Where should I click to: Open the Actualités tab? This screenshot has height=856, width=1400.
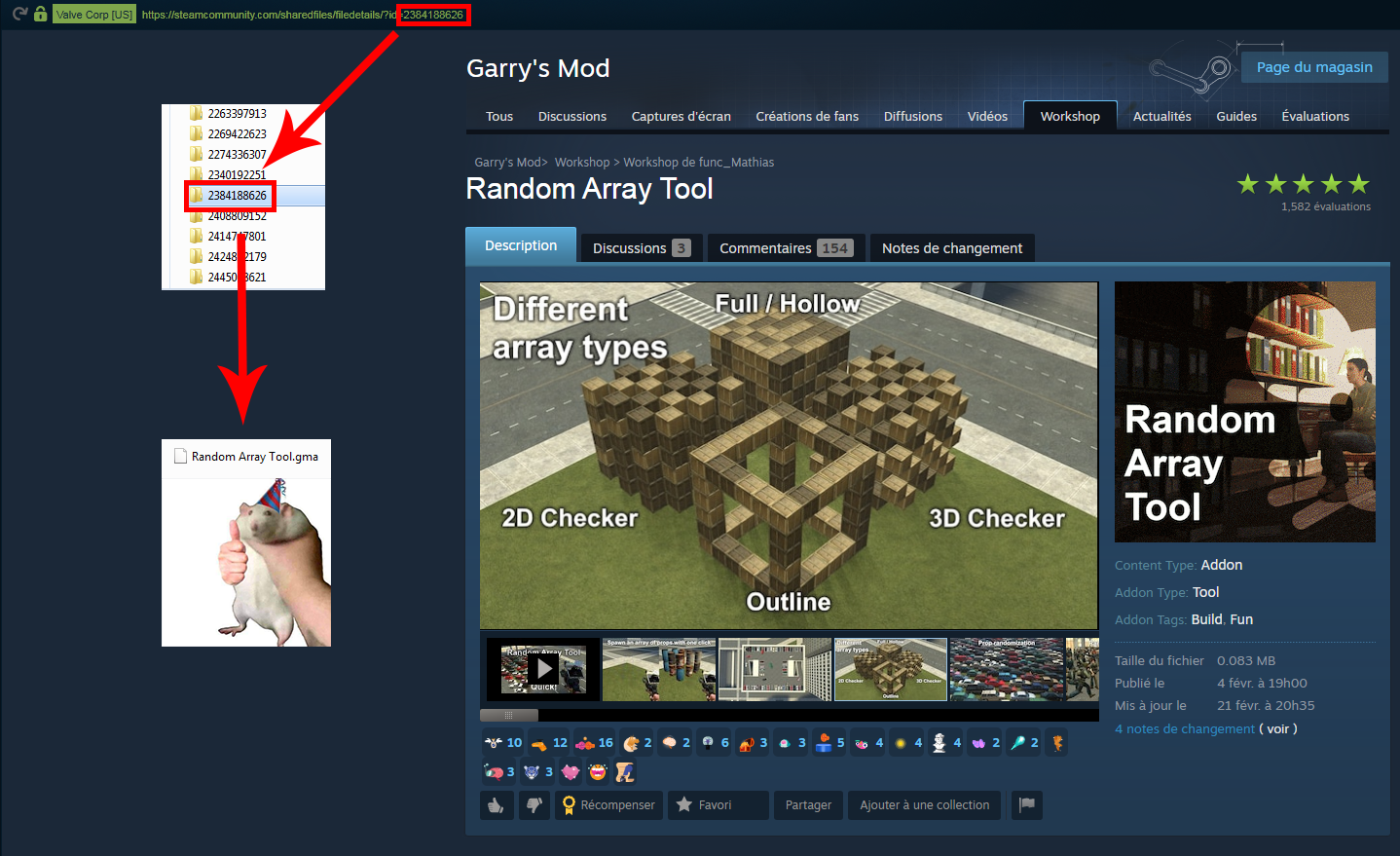[x=1162, y=116]
